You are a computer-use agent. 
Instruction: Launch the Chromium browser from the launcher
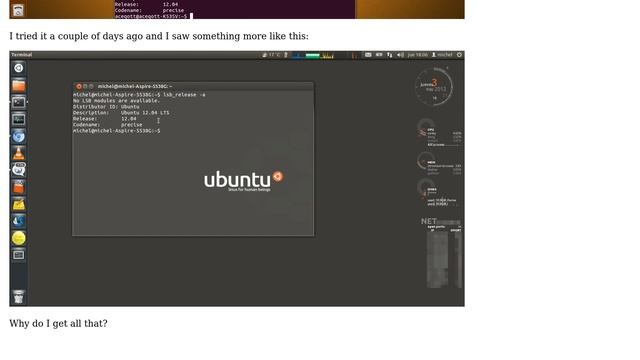pyautogui.click(x=18, y=136)
